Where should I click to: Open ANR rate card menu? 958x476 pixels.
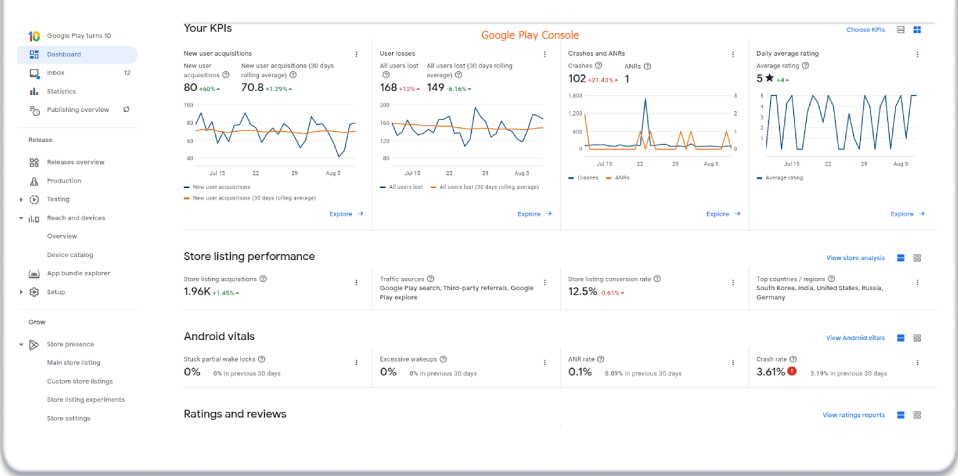pyautogui.click(x=733, y=363)
